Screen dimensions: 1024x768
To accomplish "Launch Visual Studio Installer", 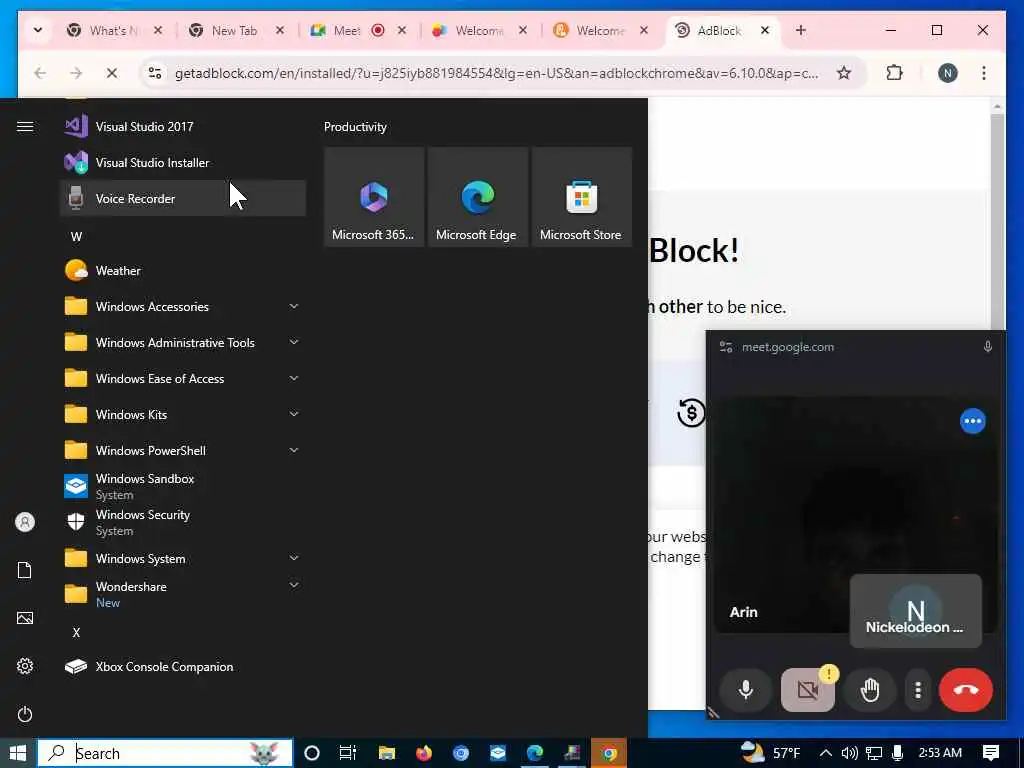I will click(183, 163).
